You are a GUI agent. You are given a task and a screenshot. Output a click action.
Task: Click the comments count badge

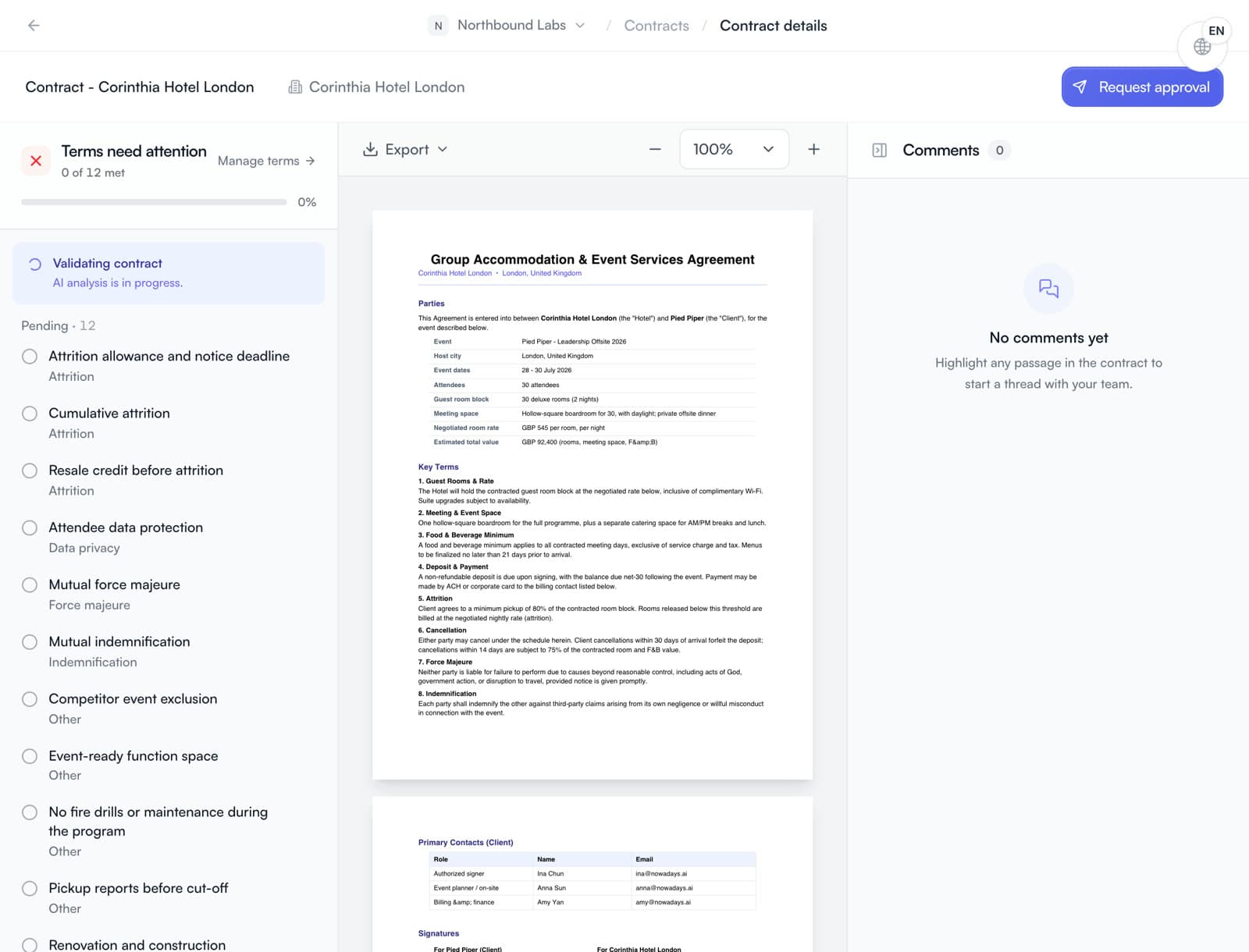[x=999, y=150]
